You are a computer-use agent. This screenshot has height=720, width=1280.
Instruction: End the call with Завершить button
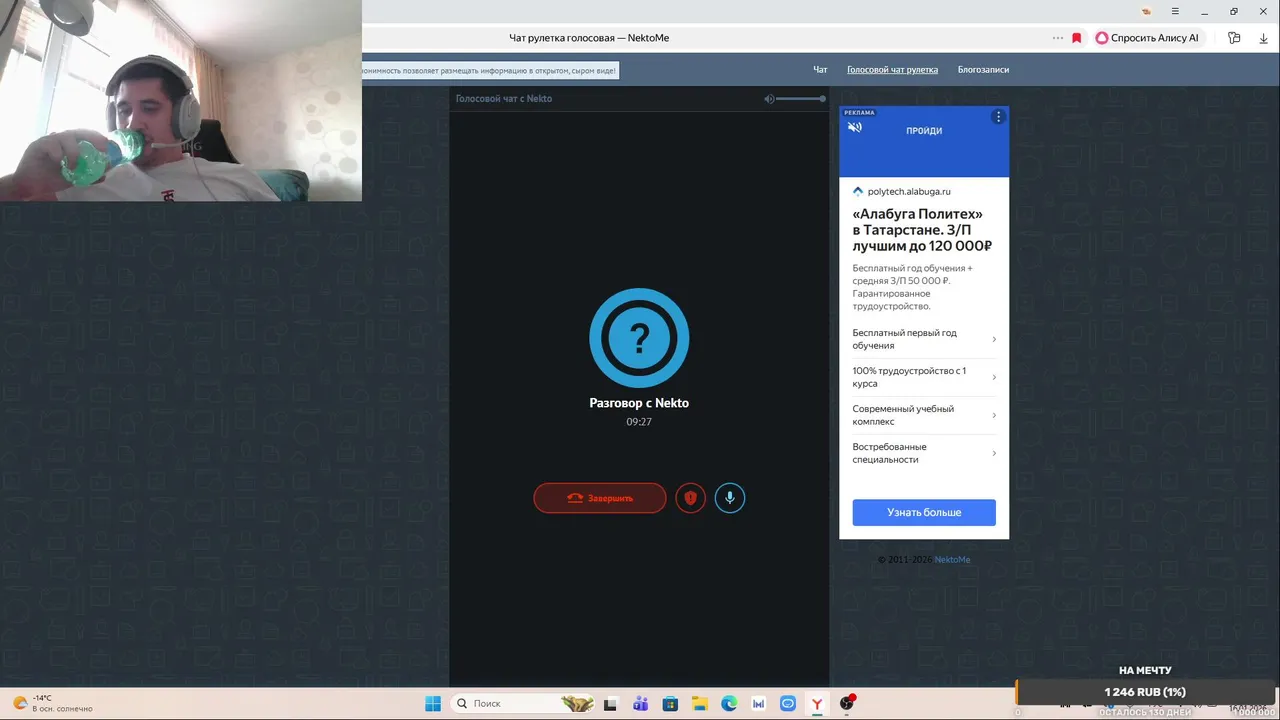tap(600, 498)
